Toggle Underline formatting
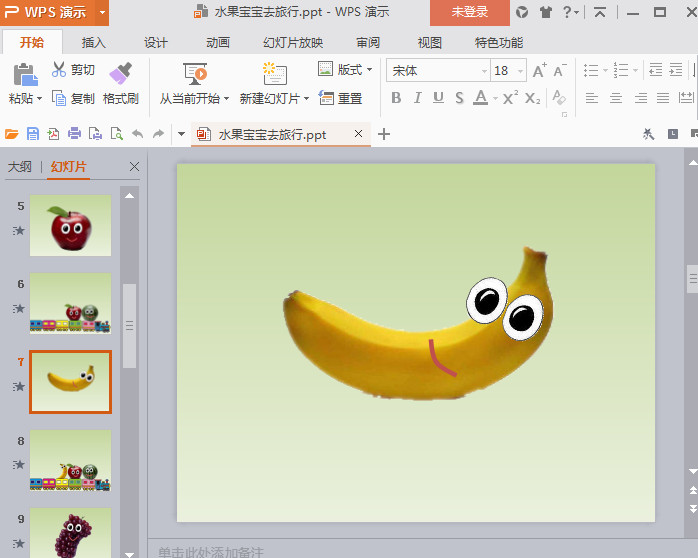This screenshot has height=558, width=698. [438, 98]
